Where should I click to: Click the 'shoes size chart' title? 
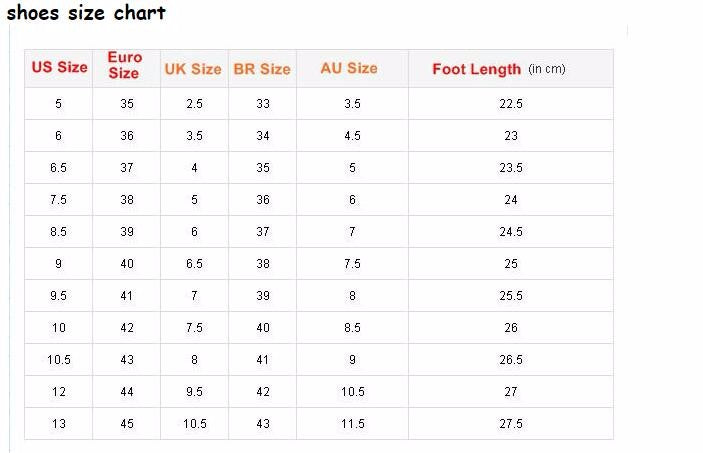[86, 13]
